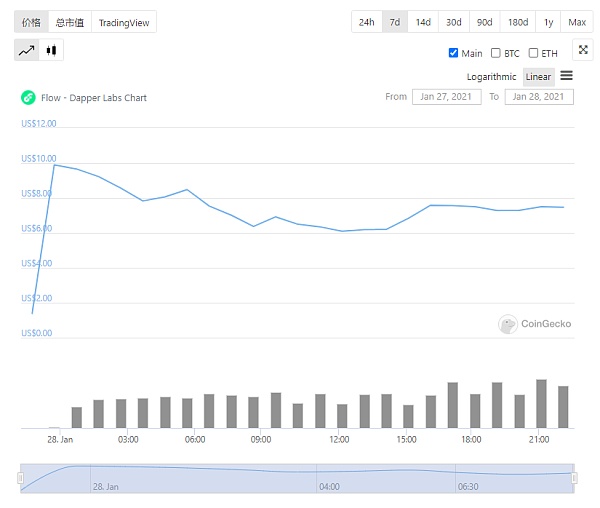Select the 24h time range
The height and width of the screenshot is (508, 600).
coord(367,22)
